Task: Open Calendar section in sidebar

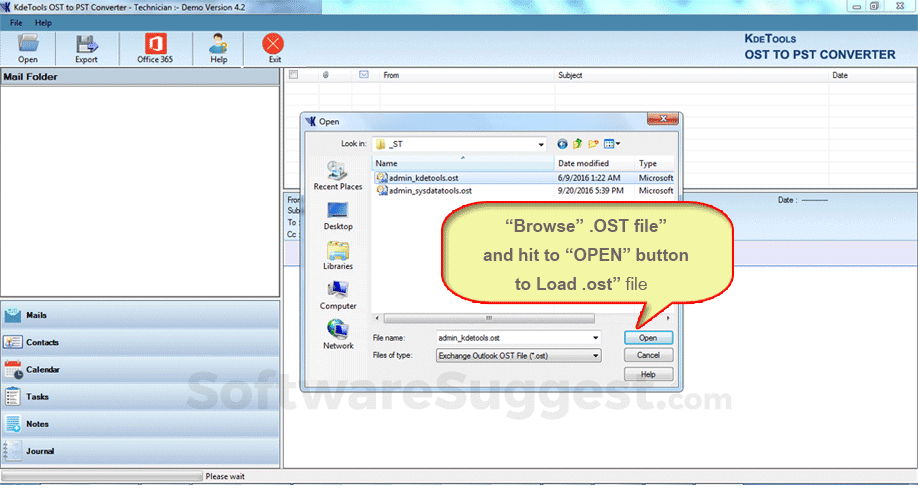Action: click(x=140, y=370)
